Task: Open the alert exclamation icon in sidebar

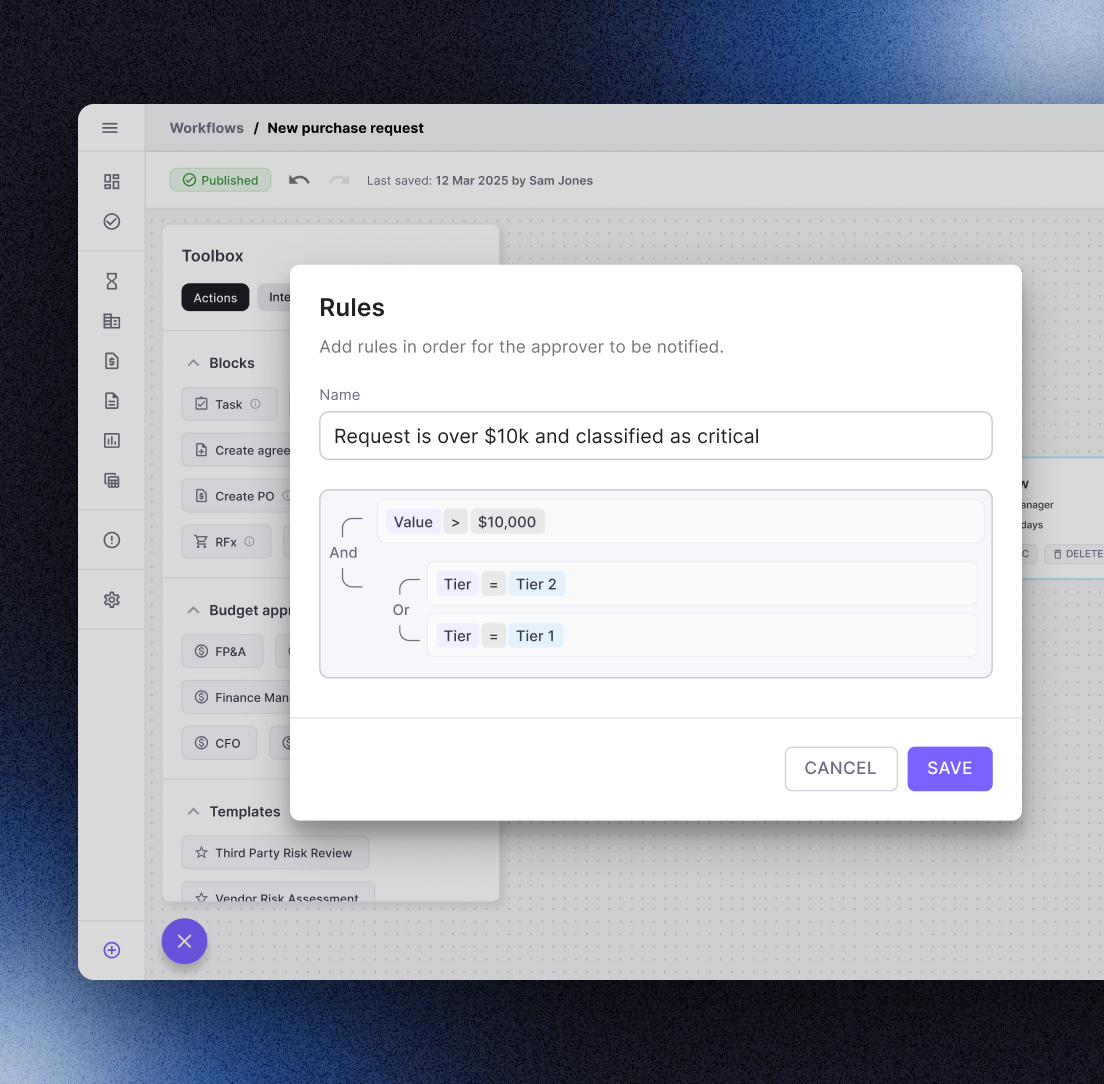Action: pos(111,540)
